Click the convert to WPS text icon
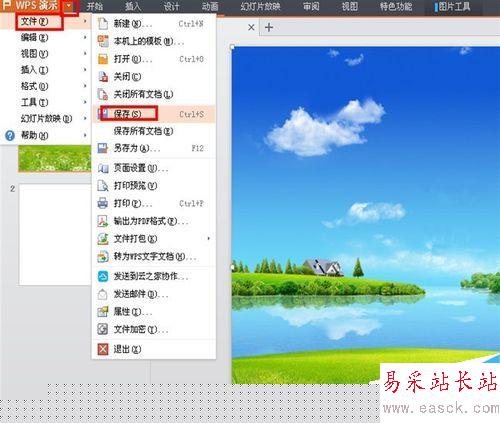Viewport: 500px width, 423px height. tap(103, 256)
